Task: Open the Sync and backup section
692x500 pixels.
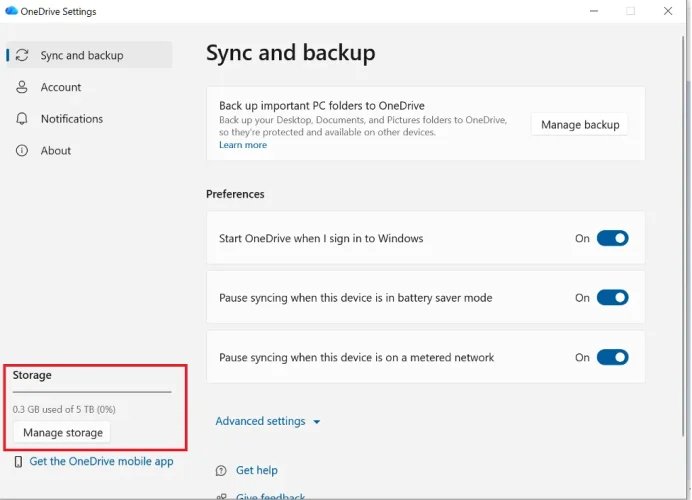Action: pyautogui.click(x=89, y=55)
